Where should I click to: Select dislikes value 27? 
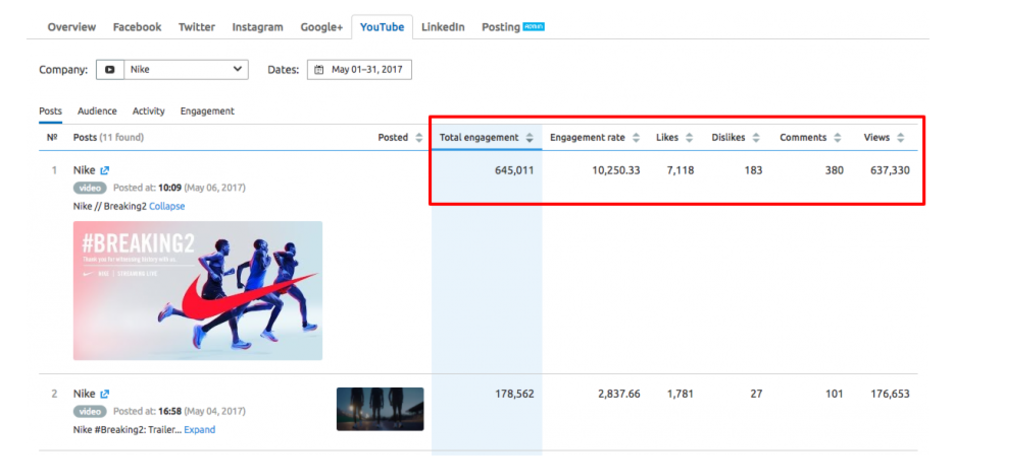point(756,394)
